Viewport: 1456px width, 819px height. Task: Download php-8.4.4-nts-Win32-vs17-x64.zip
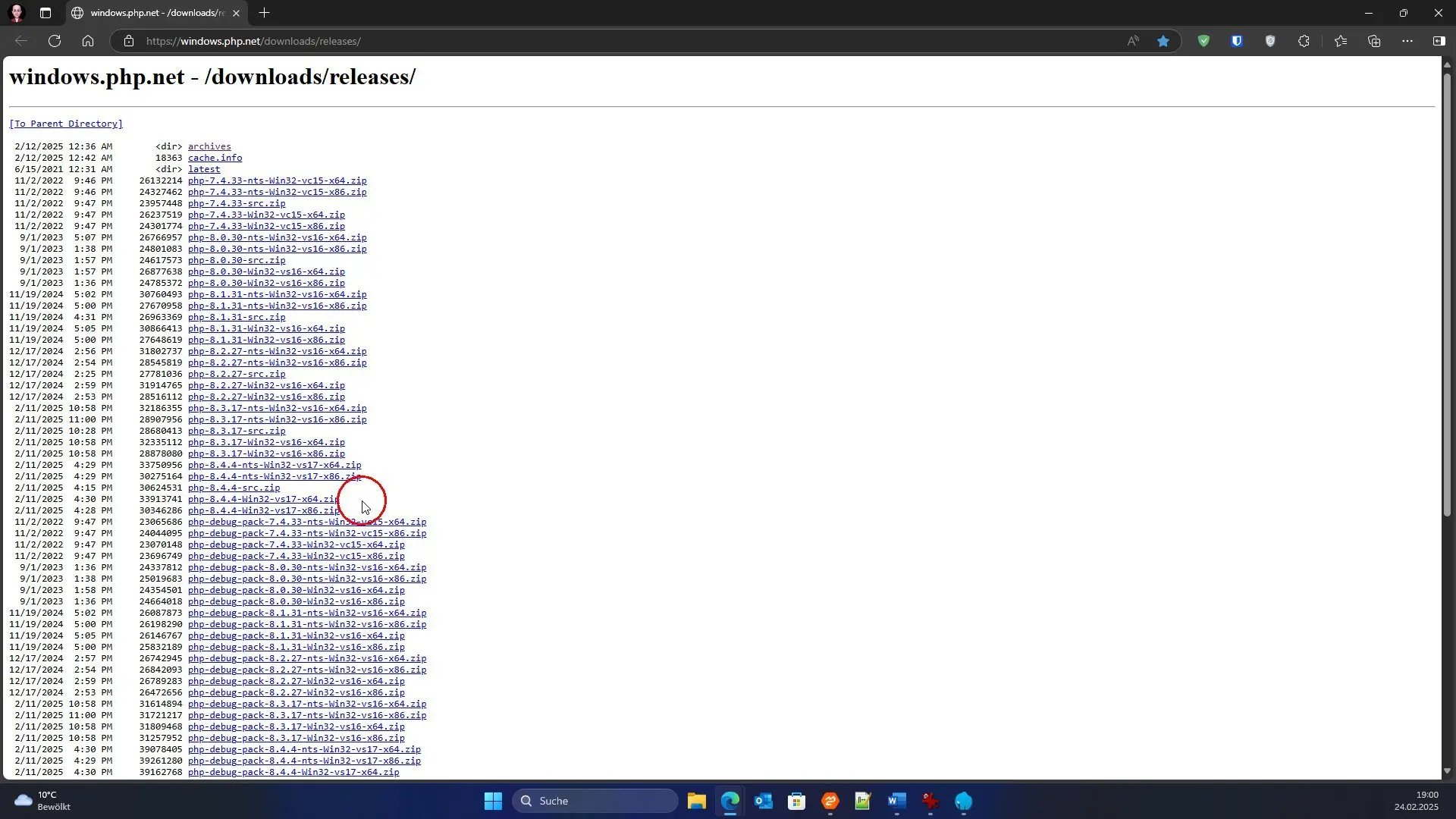click(x=275, y=465)
